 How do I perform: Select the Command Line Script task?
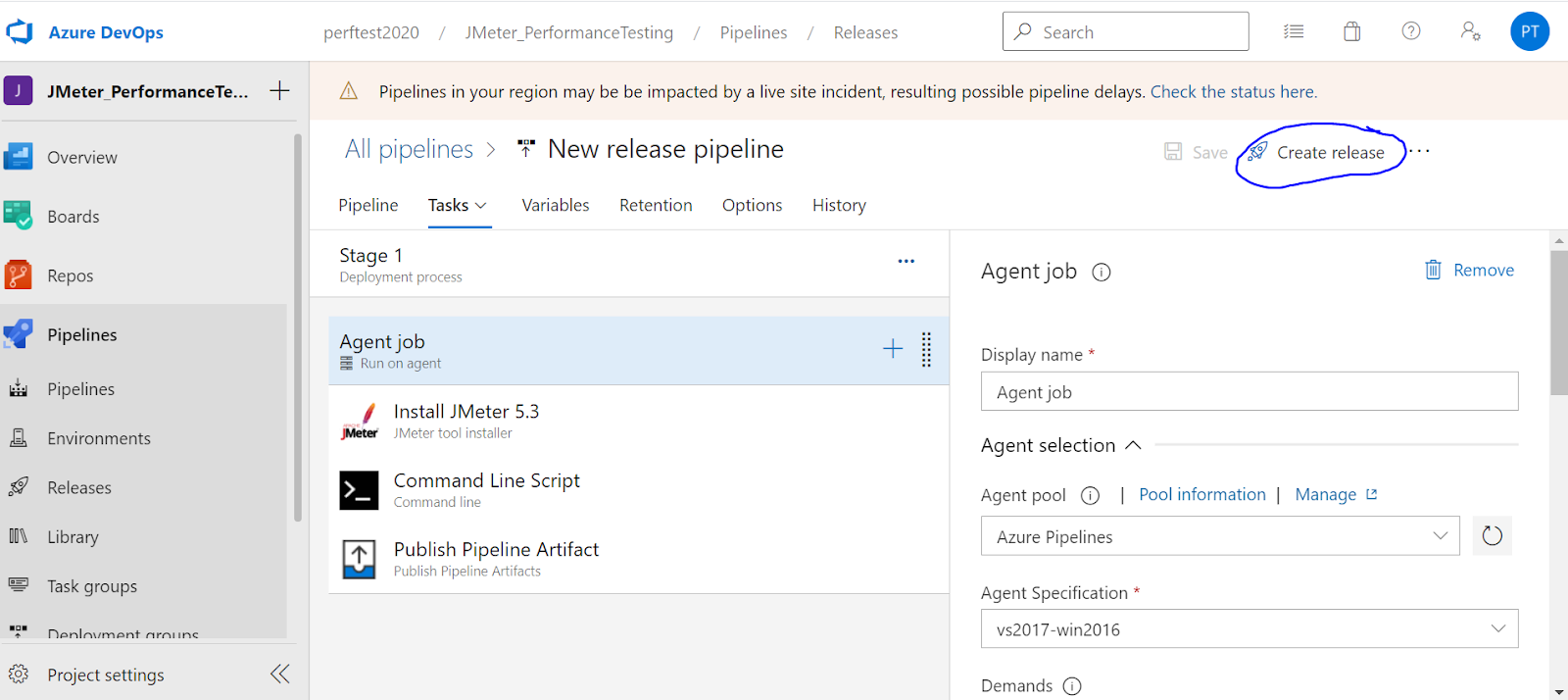click(x=639, y=490)
